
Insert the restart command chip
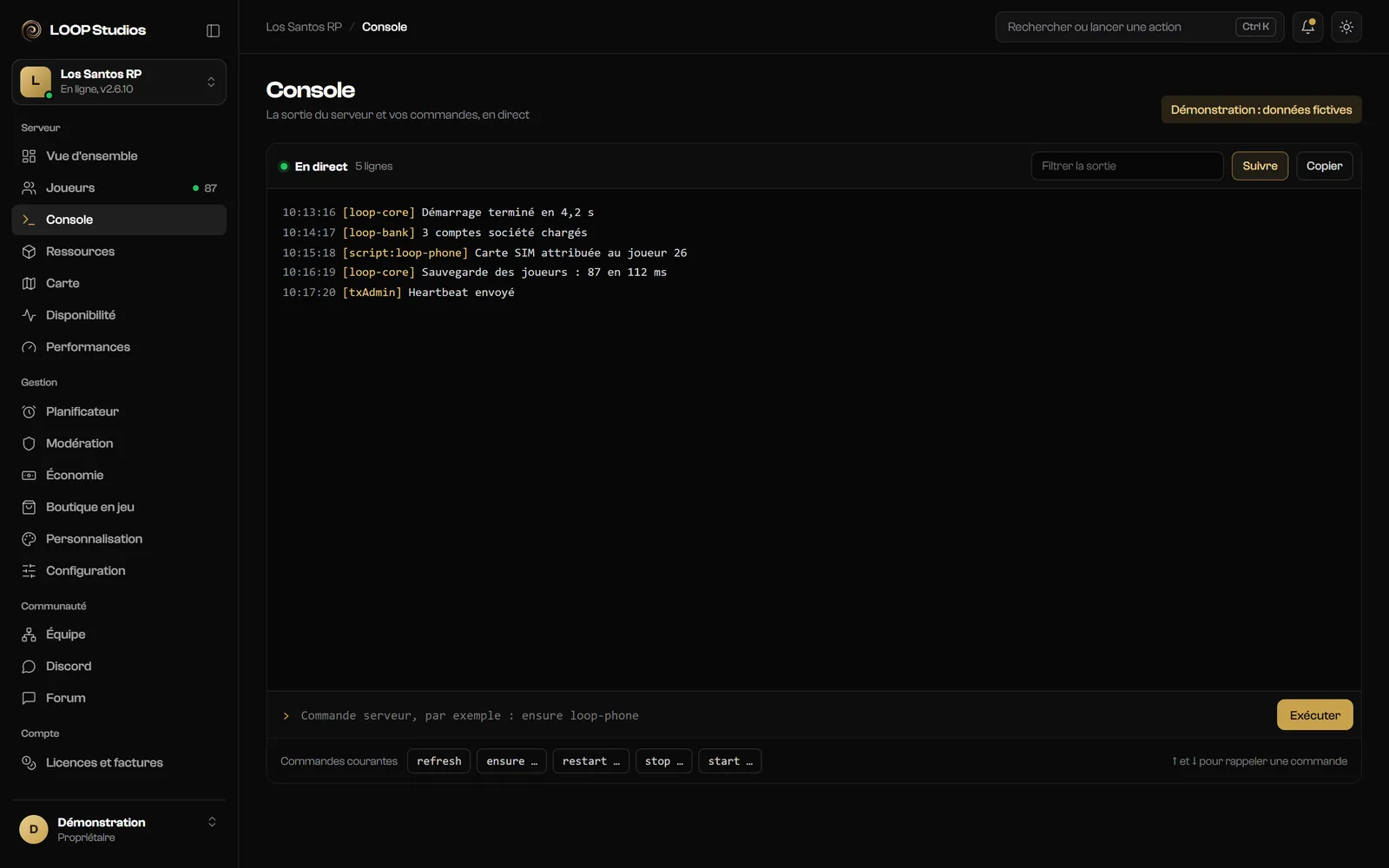591,761
